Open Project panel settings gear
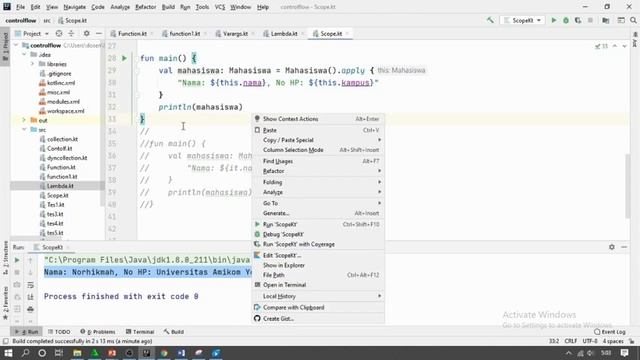640x360 pixels. [86, 33]
